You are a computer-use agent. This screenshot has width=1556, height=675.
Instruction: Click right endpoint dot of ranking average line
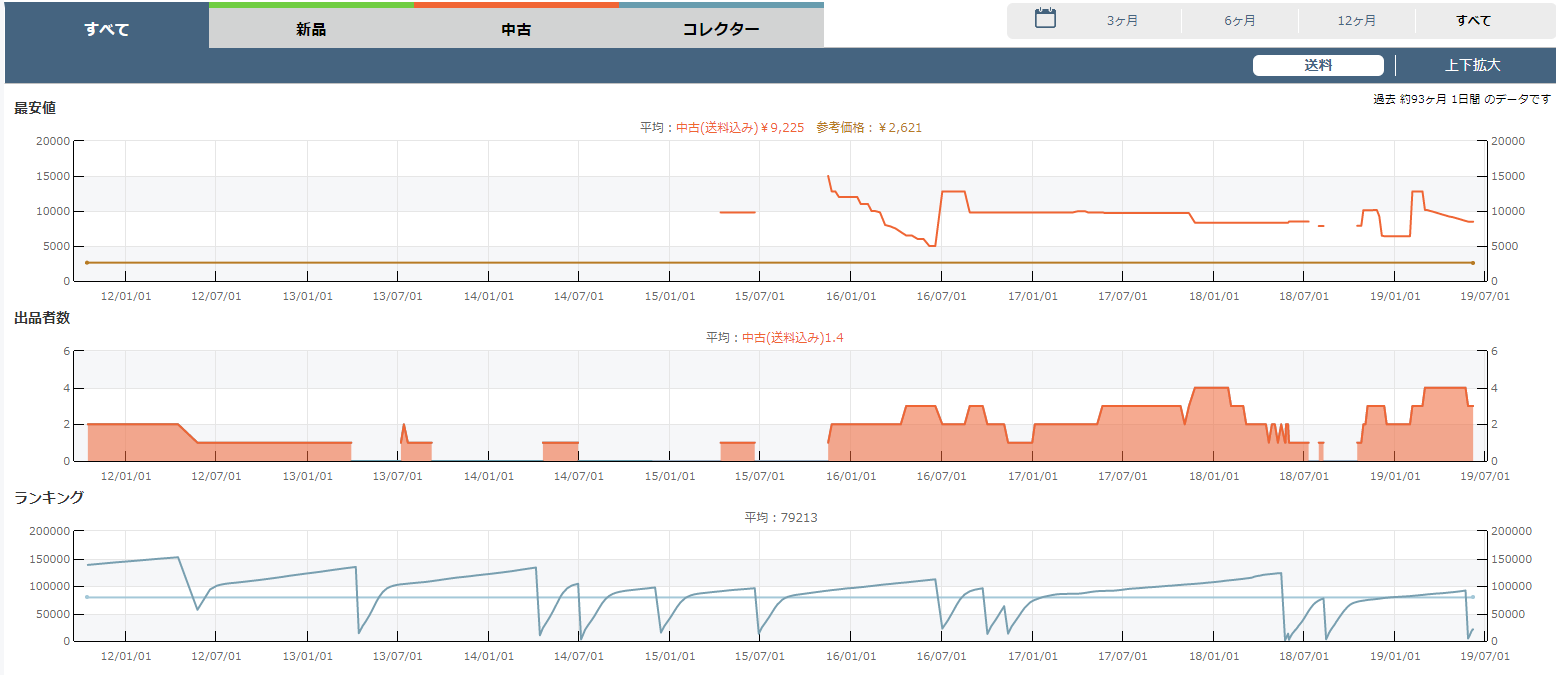point(1473,597)
